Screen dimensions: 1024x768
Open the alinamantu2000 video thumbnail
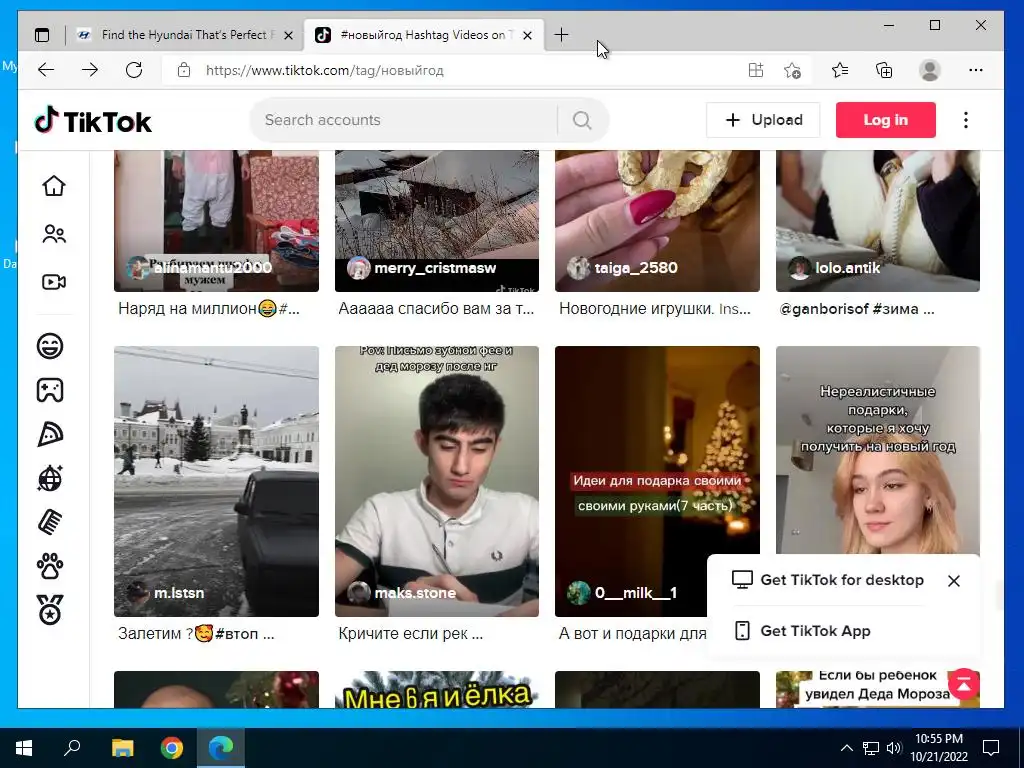(x=216, y=221)
